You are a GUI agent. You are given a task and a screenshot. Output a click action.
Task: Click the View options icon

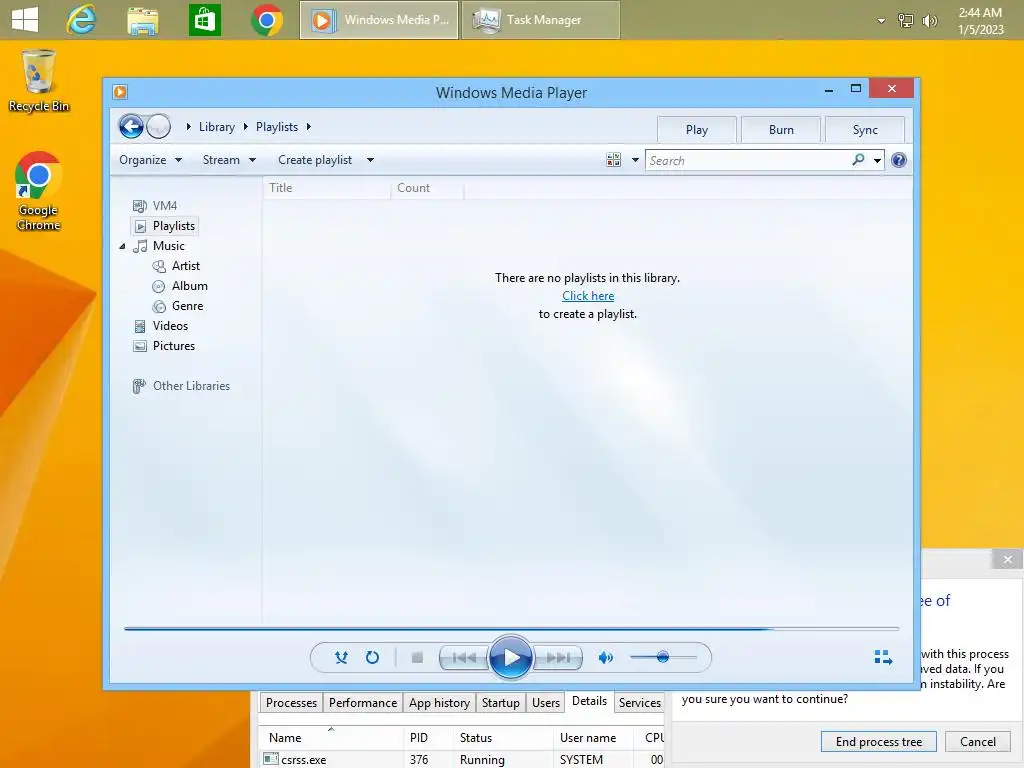click(x=613, y=160)
